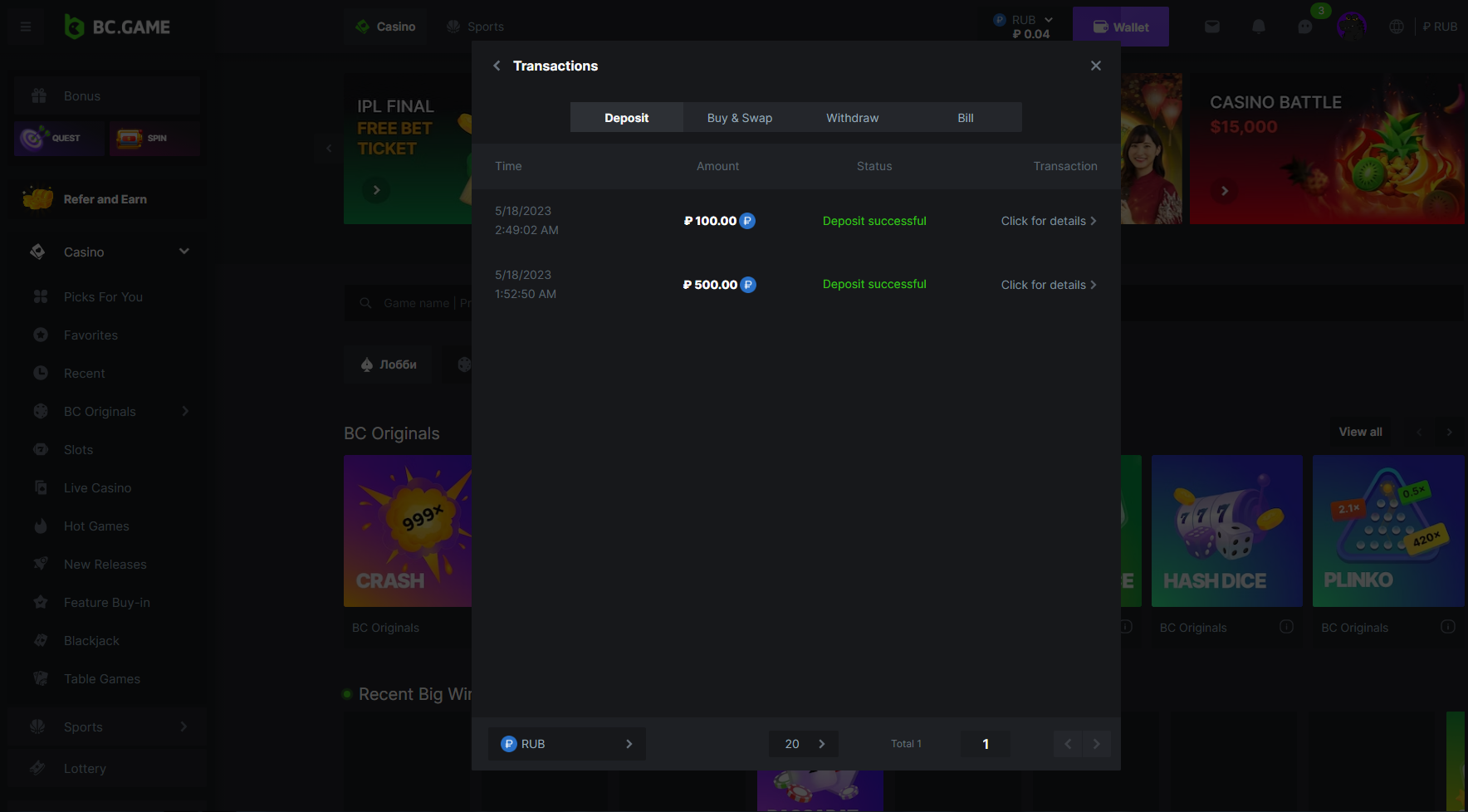The image size is (1468, 812).
Task: Open the Spin button
Action: click(x=154, y=138)
